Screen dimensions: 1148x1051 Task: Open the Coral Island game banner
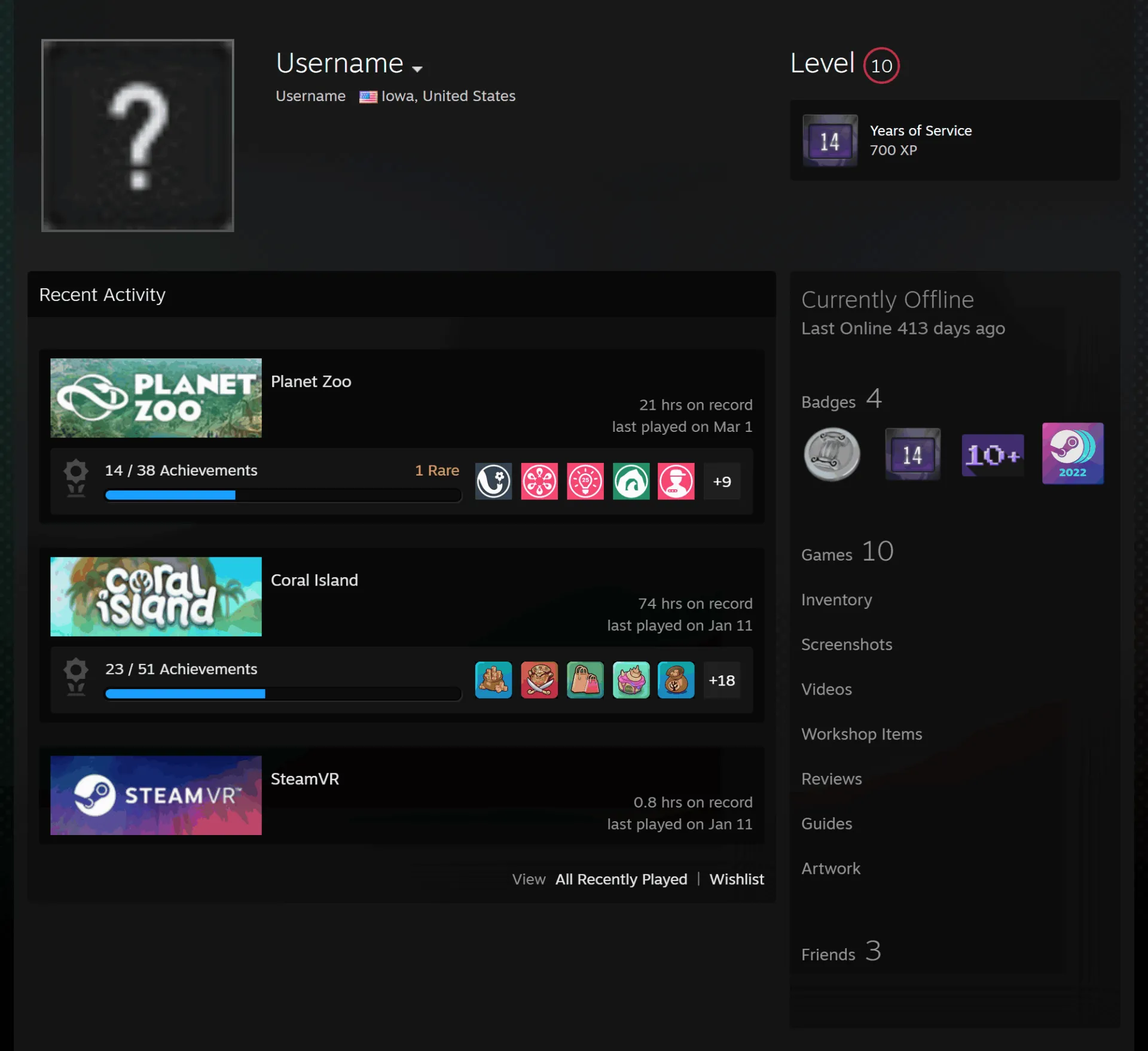pyautogui.click(x=156, y=596)
